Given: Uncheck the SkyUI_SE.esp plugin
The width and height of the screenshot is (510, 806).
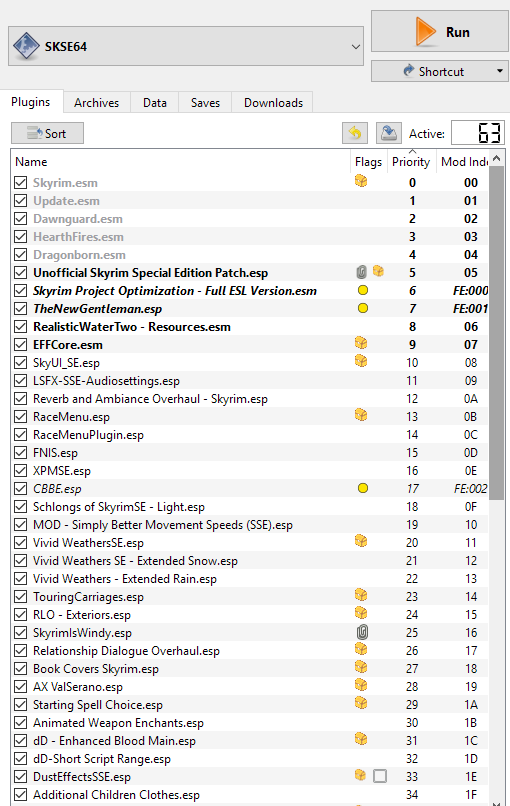Looking at the screenshot, I should (x=21, y=362).
